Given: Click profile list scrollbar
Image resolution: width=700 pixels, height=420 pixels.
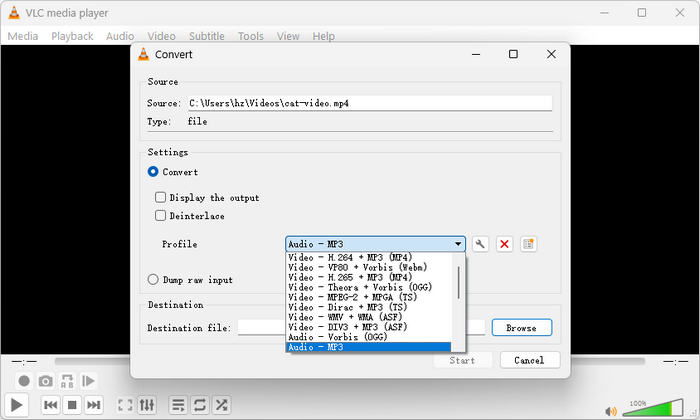Looking at the screenshot, I should point(458,283).
